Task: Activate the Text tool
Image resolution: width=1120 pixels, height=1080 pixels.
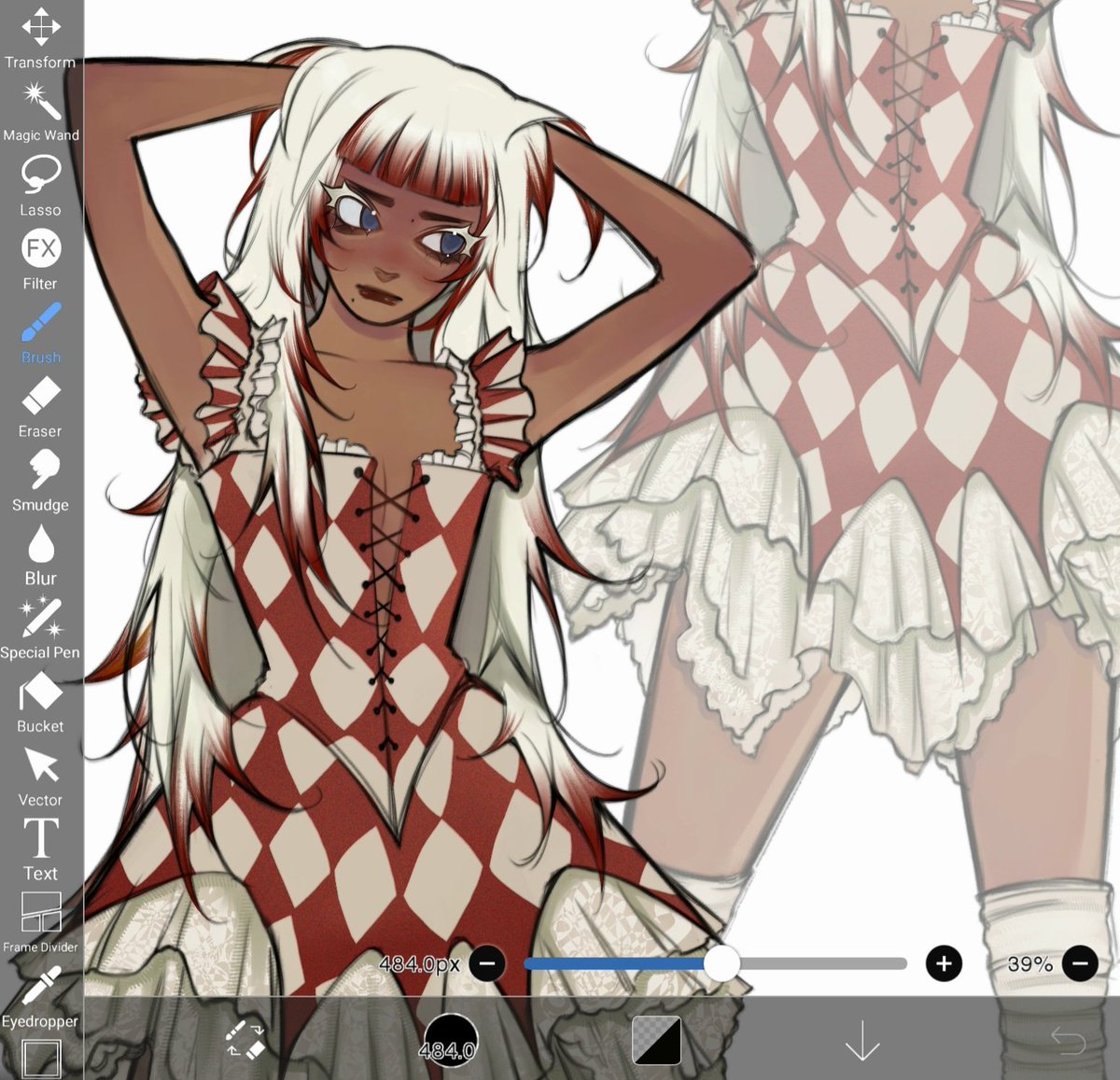Action: 40,849
